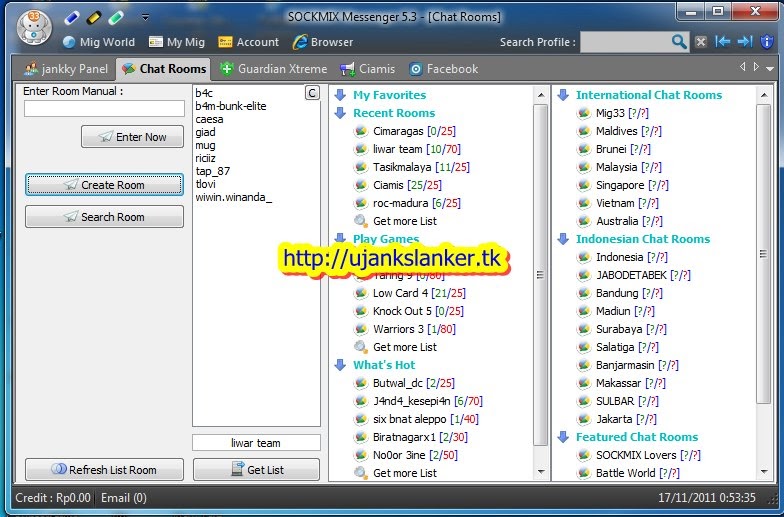The image size is (784, 517).
Task: Click the right-arrow navigation icon
Action: click(x=744, y=42)
